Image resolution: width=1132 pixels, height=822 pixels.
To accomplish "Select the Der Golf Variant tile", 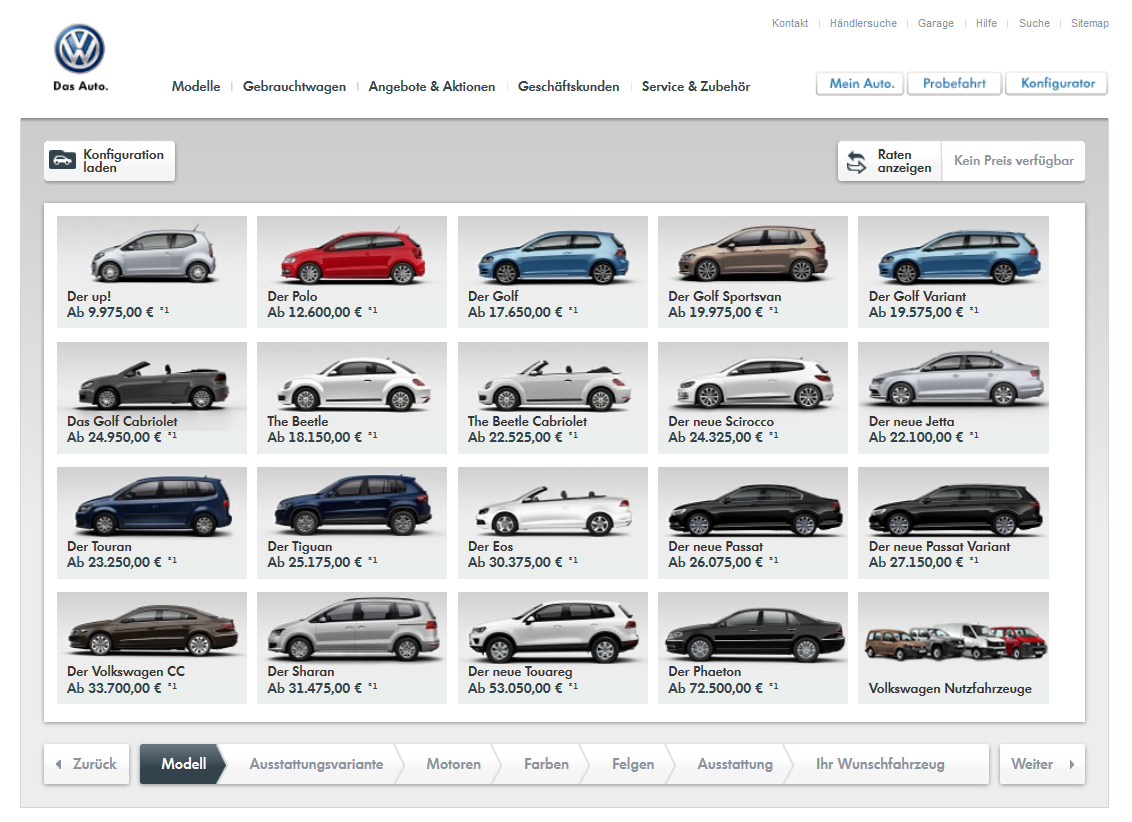I will [953, 272].
